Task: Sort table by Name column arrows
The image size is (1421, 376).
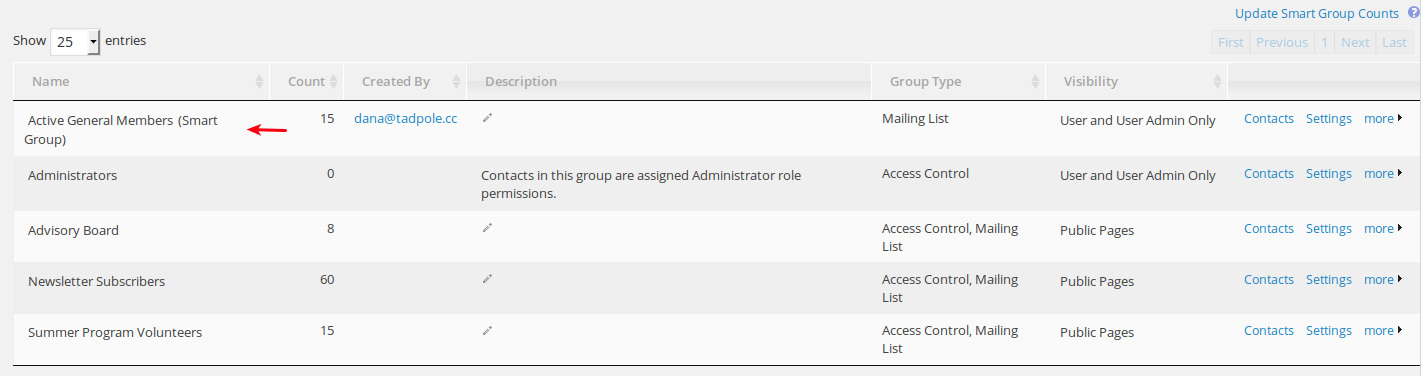Action: point(260,82)
